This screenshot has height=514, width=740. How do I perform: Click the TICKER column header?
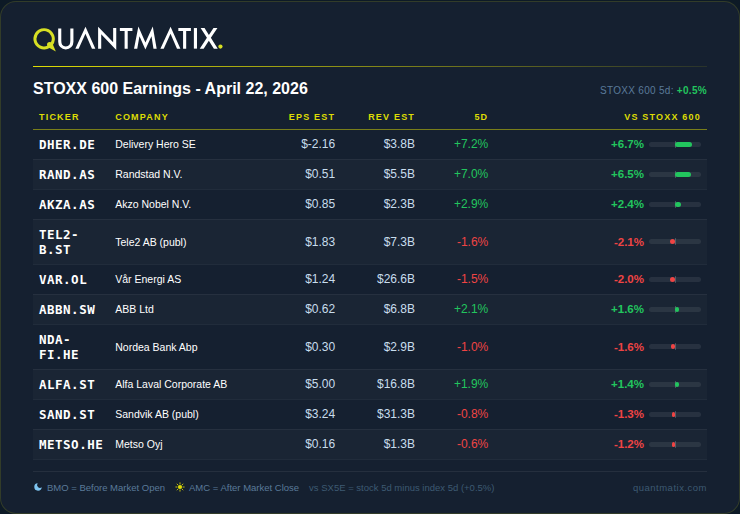coord(59,117)
